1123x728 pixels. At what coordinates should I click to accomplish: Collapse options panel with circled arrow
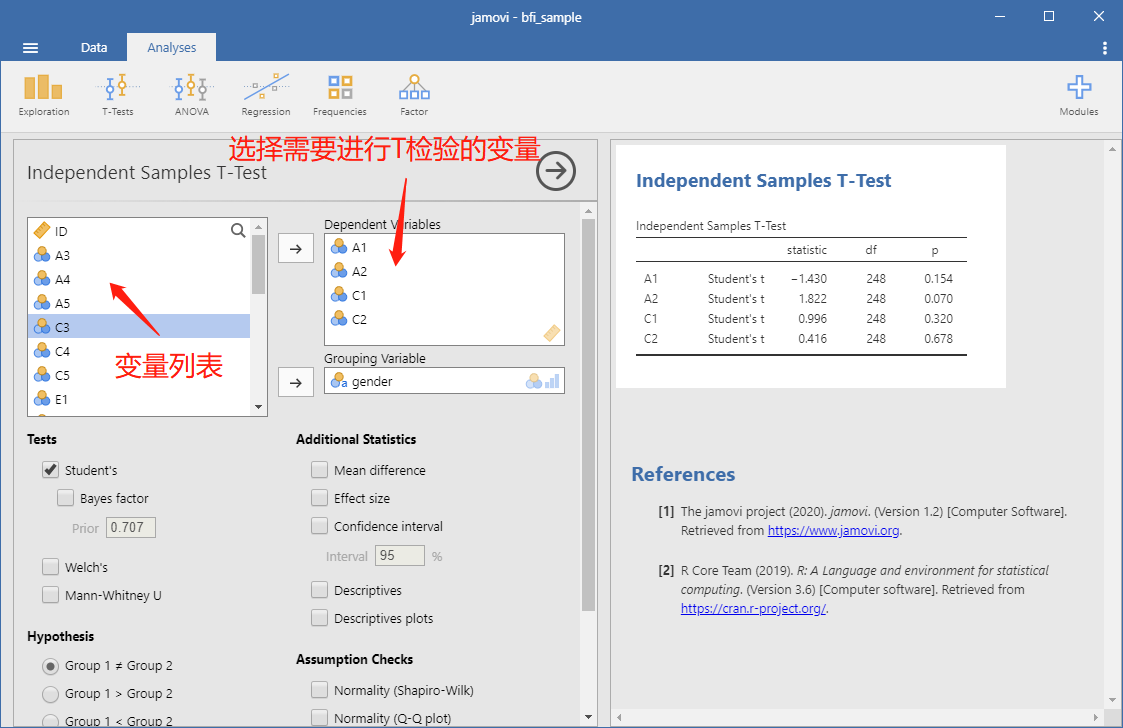556,171
